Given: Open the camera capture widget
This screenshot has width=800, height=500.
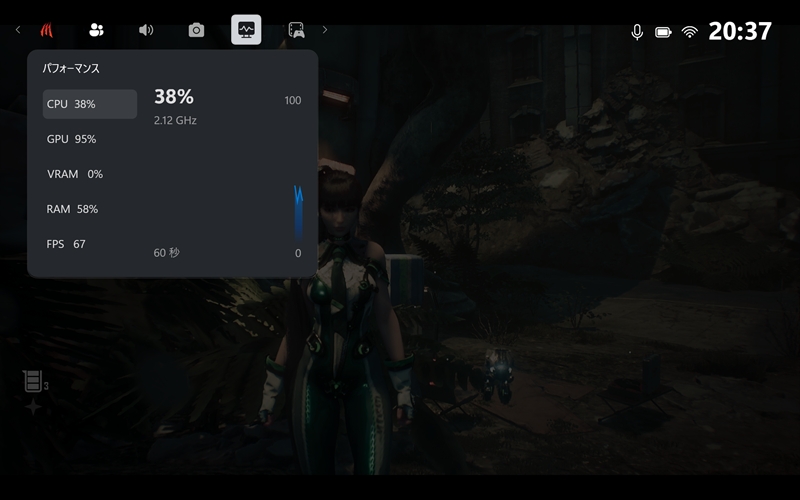Looking at the screenshot, I should [196, 30].
